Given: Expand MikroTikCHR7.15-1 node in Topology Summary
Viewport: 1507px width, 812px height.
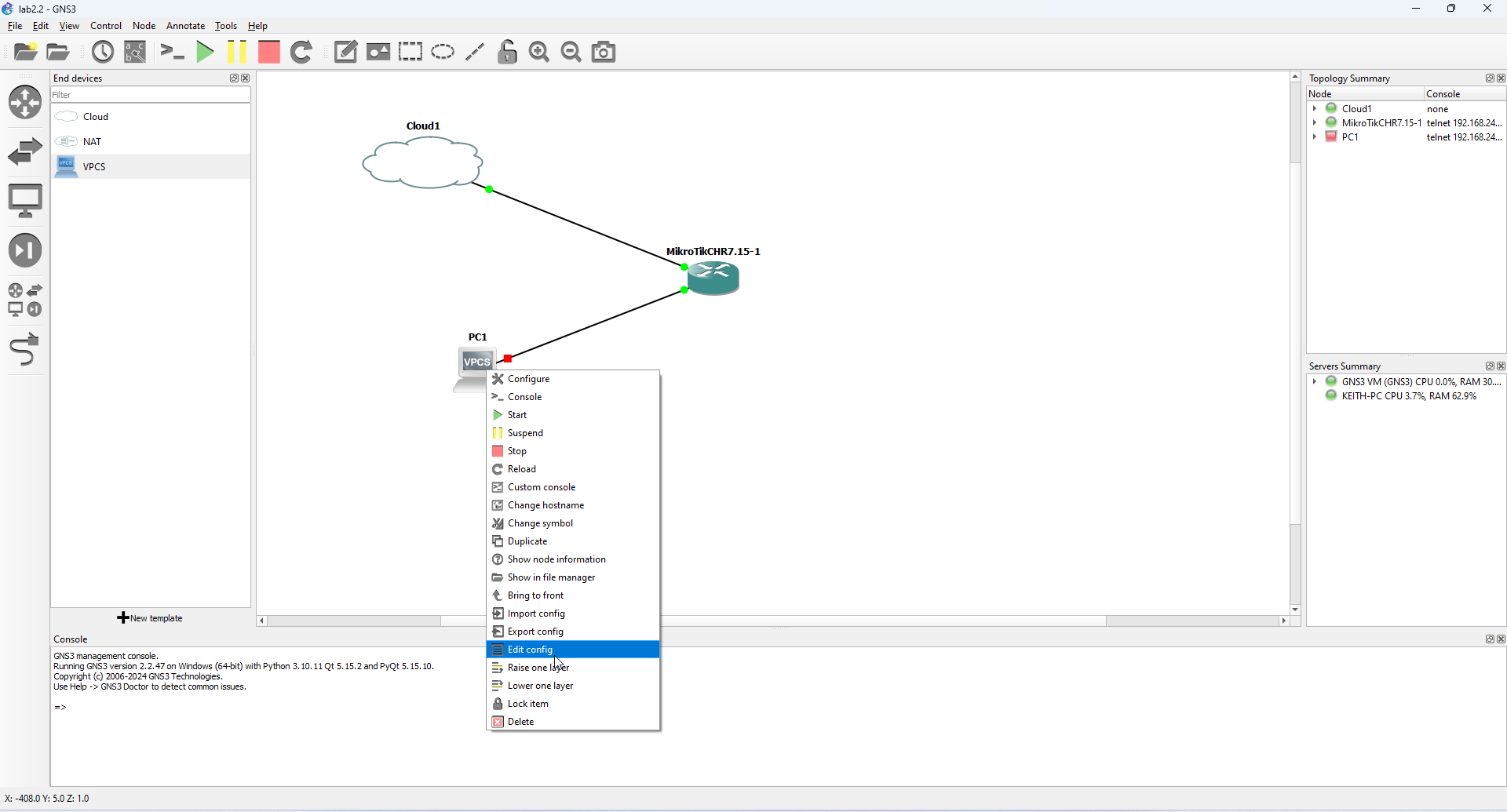Looking at the screenshot, I should 1315,122.
